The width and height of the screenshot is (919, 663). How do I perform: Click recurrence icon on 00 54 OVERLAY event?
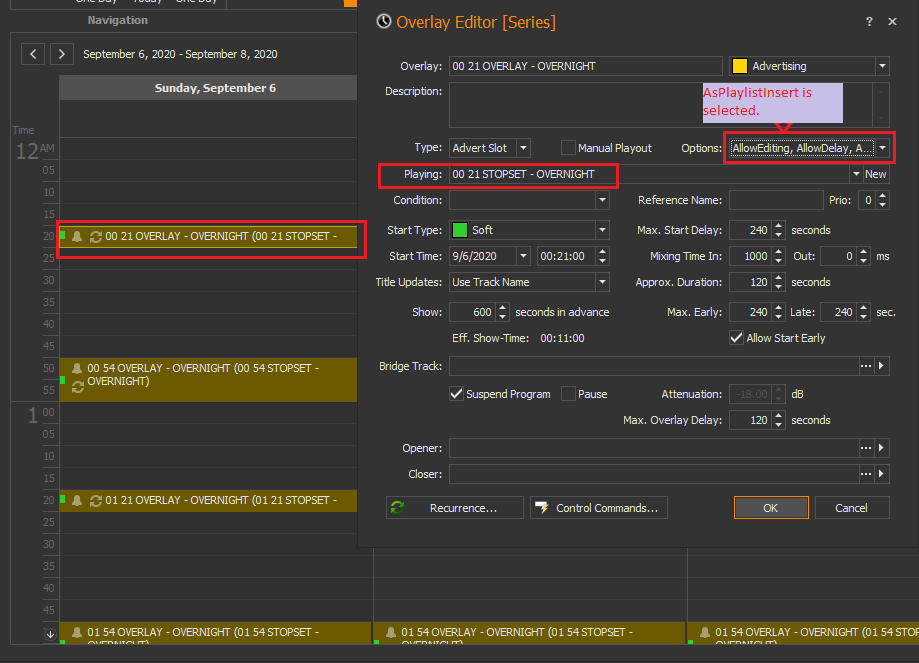click(78, 387)
